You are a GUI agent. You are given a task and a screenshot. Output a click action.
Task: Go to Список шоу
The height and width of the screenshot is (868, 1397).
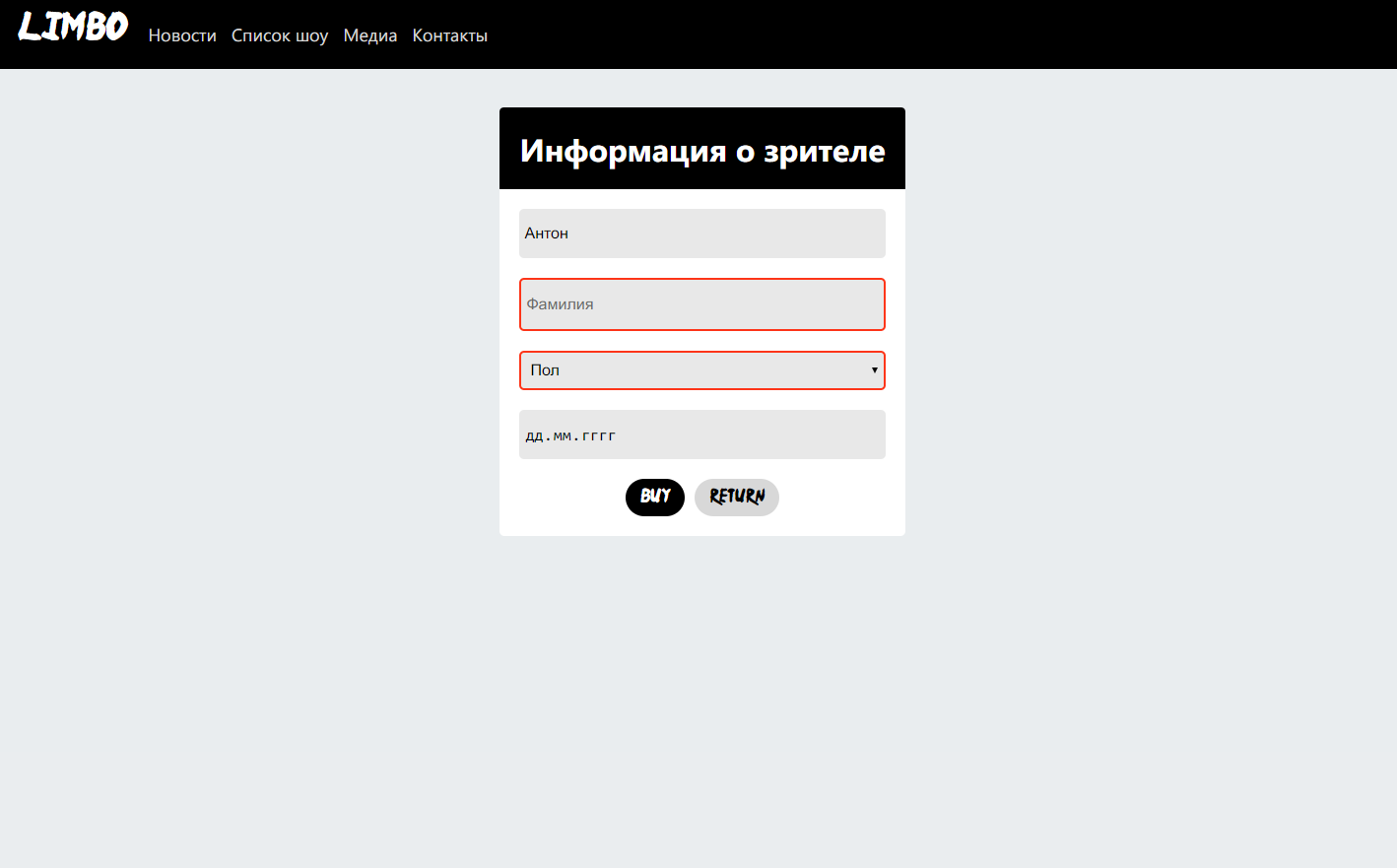click(x=280, y=35)
